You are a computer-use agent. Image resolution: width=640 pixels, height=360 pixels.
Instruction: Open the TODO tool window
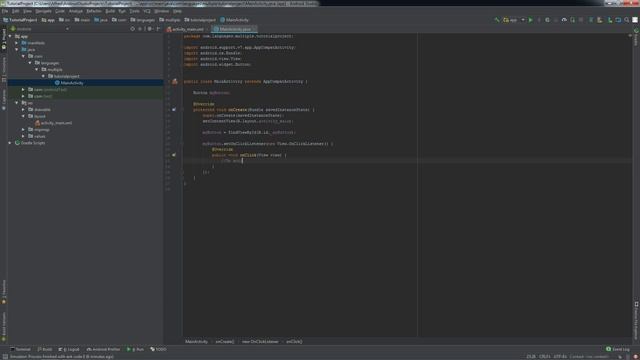pyautogui.click(x=158, y=349)
